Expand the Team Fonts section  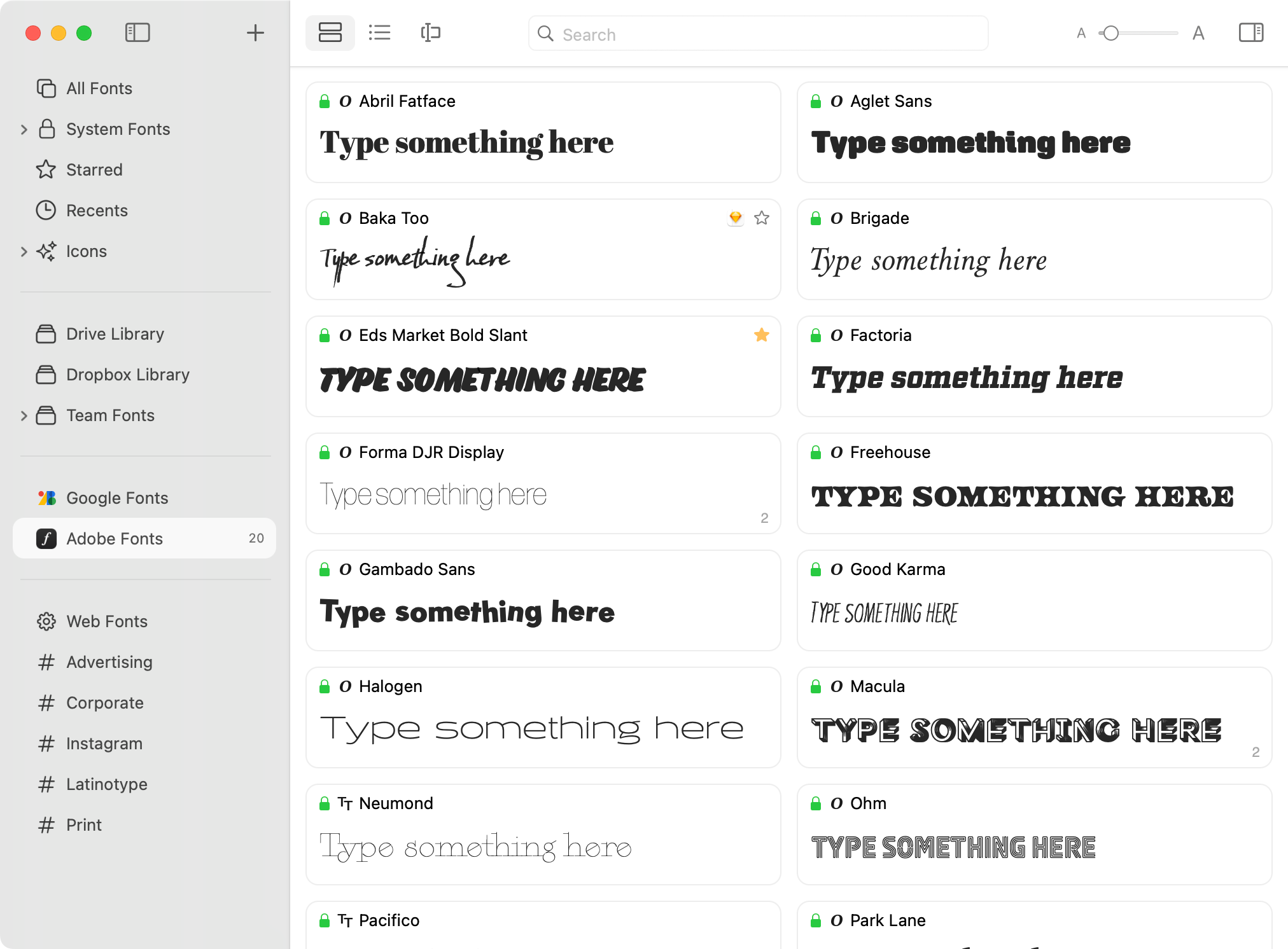[x=24, y=415]
